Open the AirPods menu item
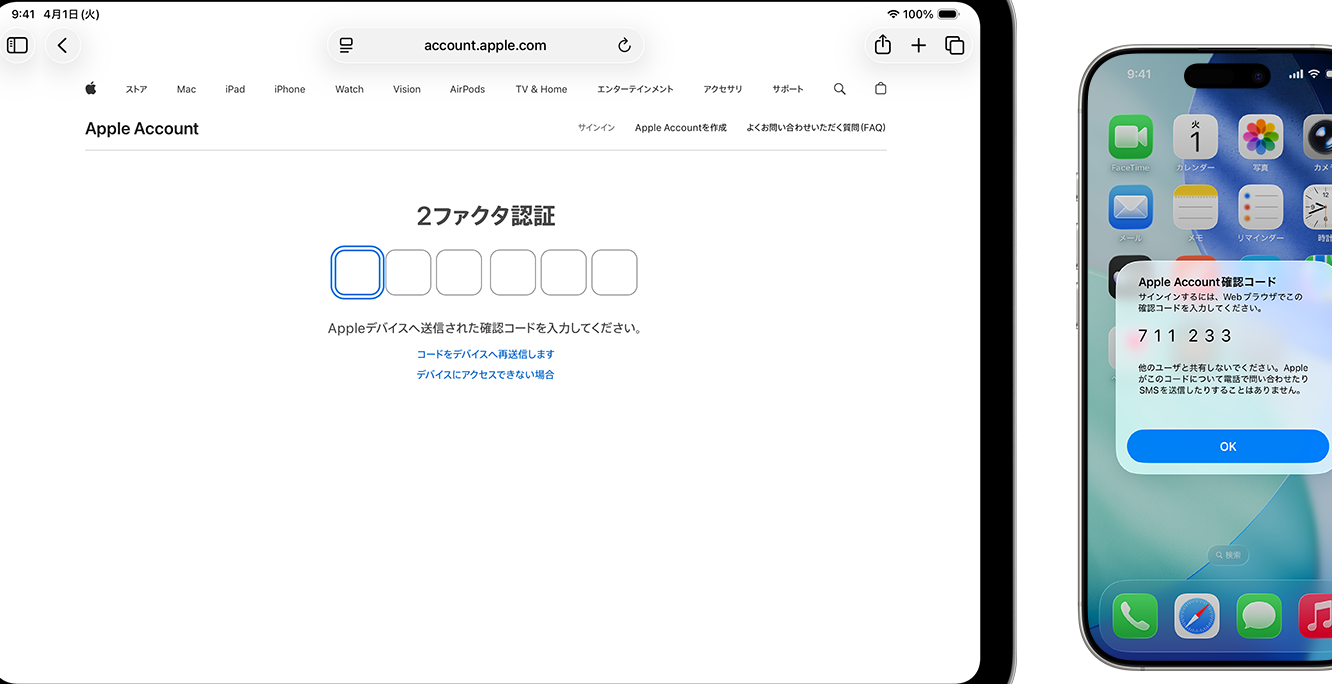Viewport: 1332px width, 684px height. pyautogui.click(x=467, y=89)
